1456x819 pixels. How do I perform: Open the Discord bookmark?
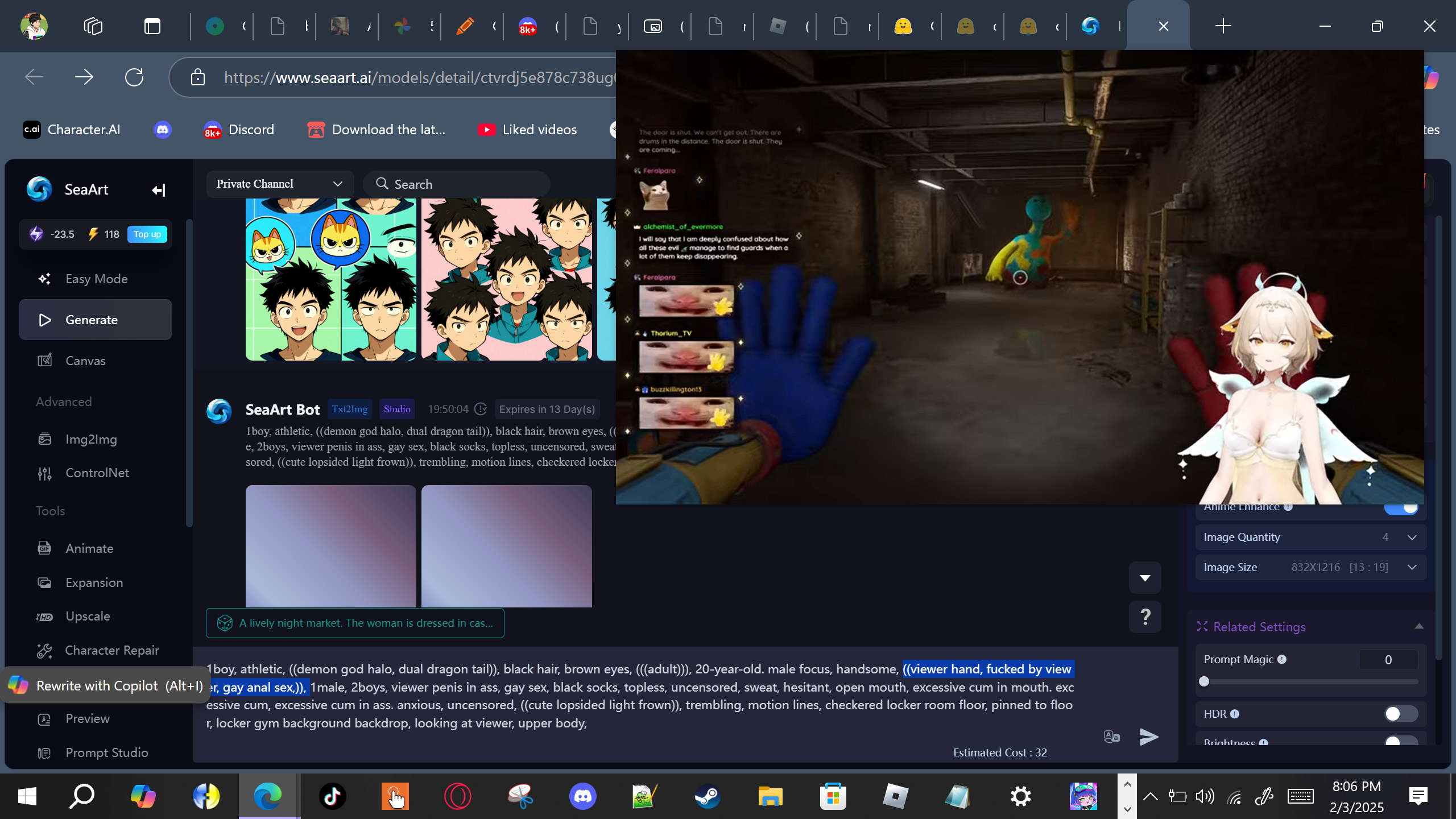pyautogui.click(x=239, y=130)
